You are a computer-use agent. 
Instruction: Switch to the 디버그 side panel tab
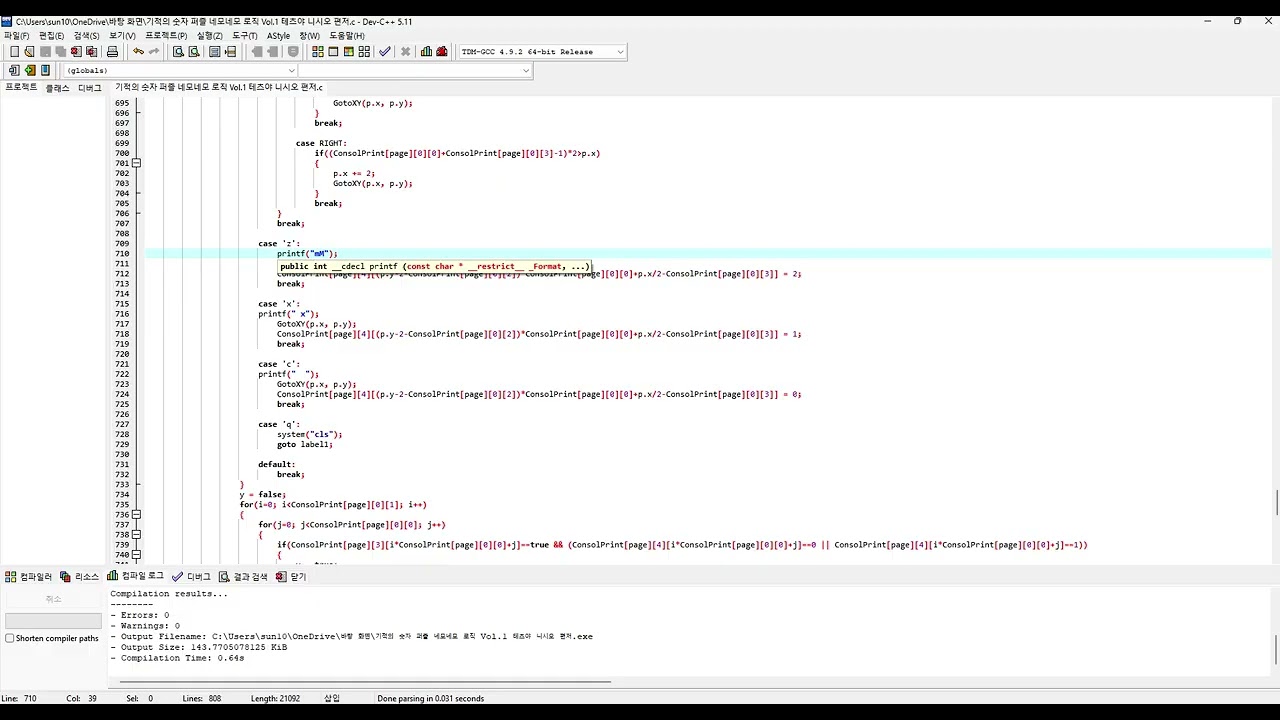[x=90, y=87]
